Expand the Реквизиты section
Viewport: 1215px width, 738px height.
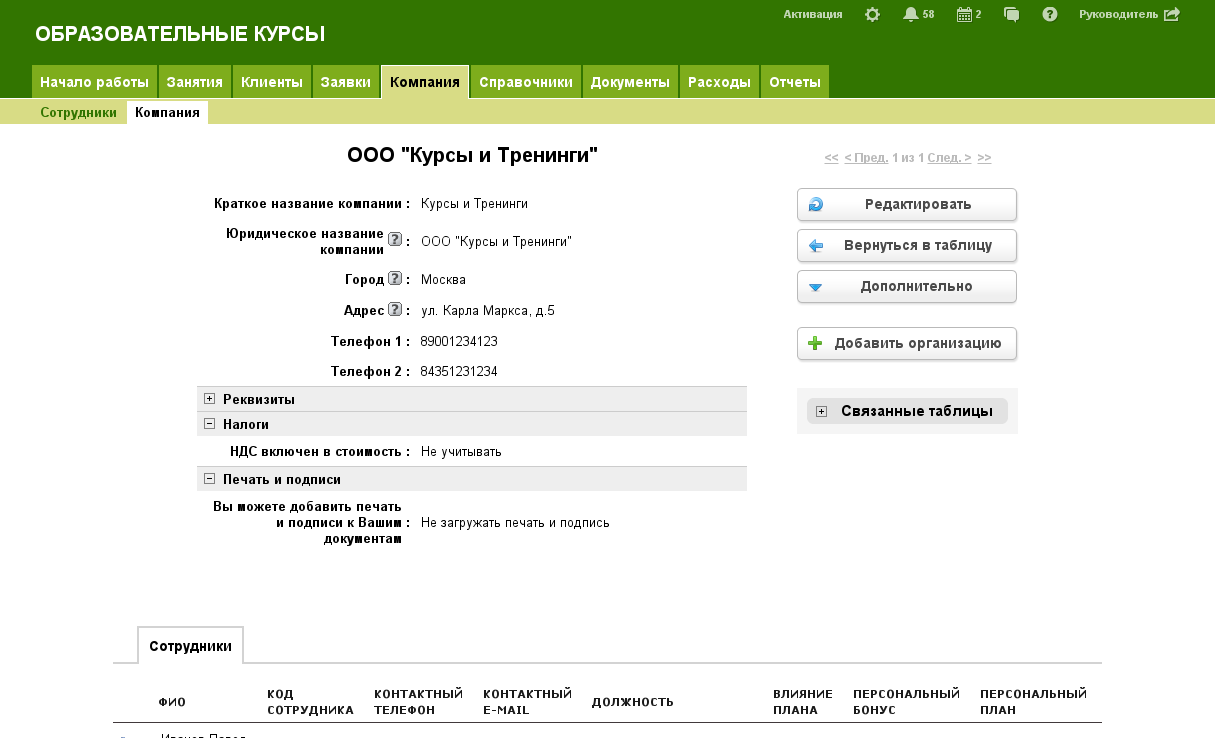pos(210,399)
